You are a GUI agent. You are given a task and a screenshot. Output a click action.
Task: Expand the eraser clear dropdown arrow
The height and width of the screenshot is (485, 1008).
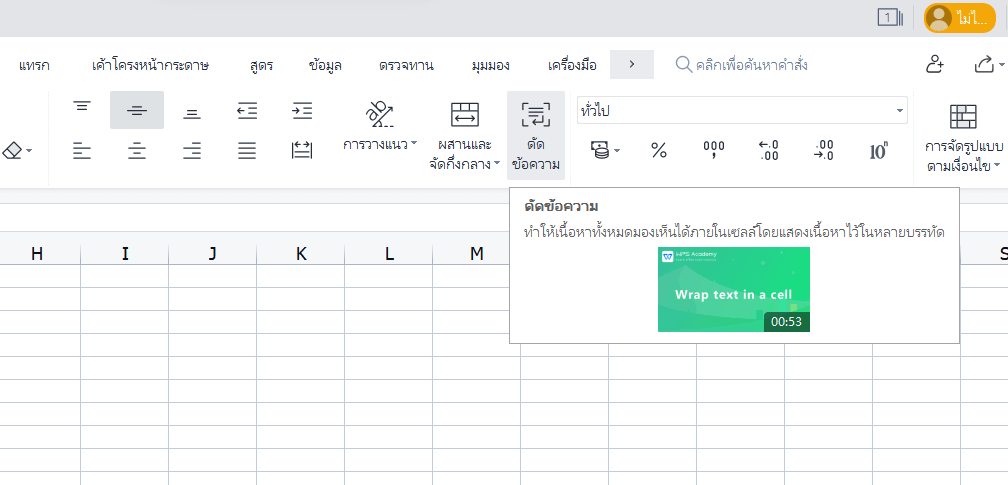29,152
